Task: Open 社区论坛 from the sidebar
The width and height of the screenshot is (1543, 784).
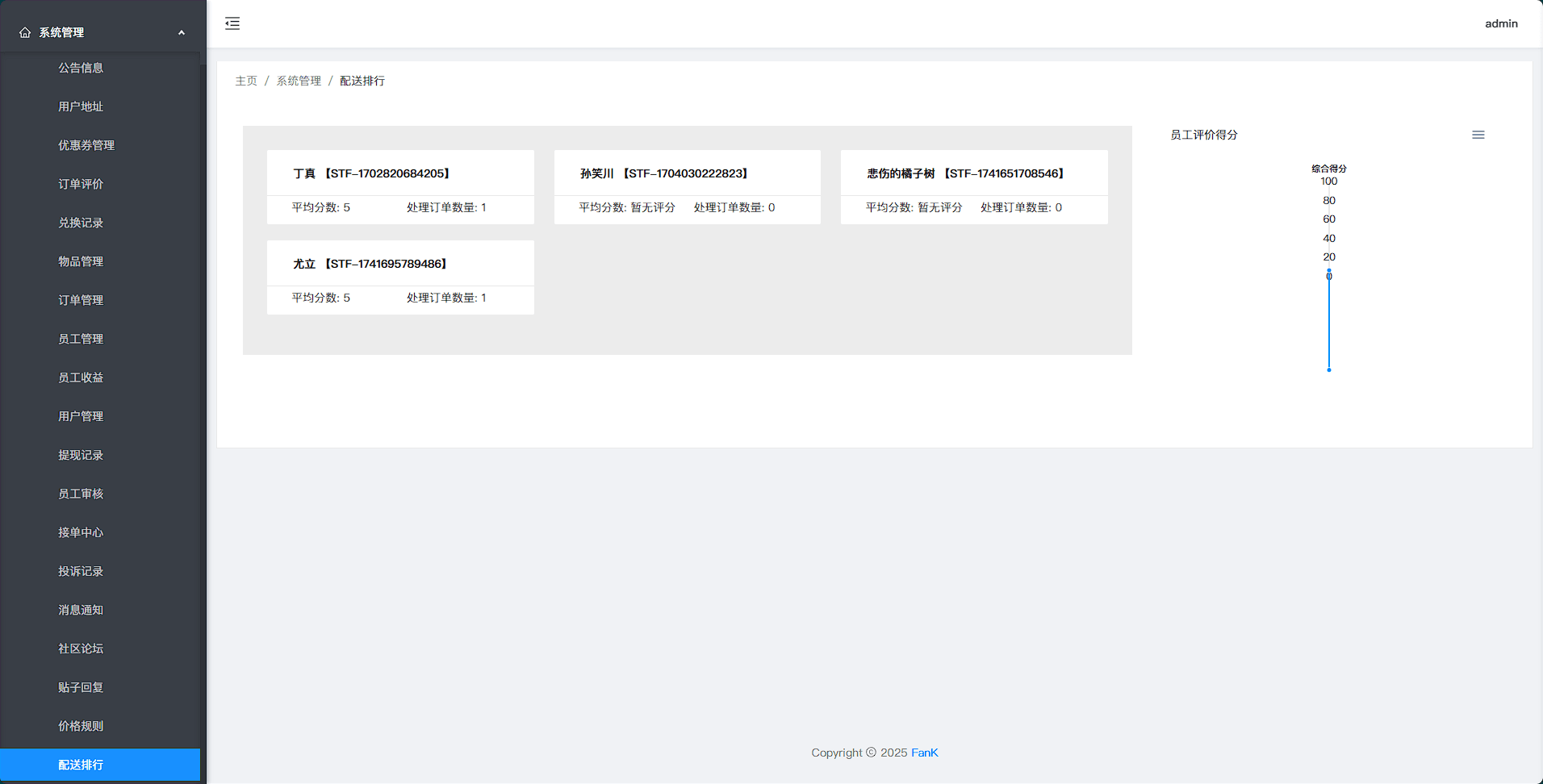Action: click(81, 648)
